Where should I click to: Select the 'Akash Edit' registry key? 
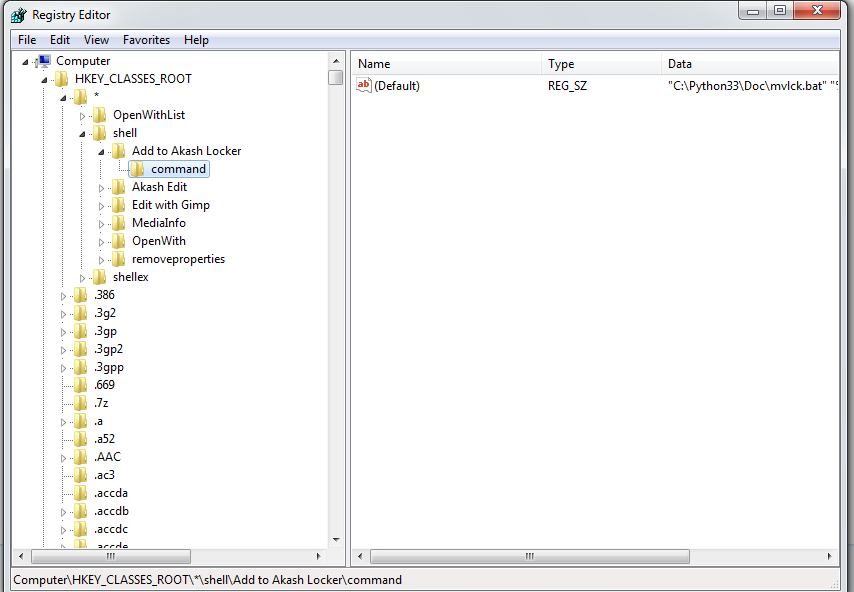(158, 187)
